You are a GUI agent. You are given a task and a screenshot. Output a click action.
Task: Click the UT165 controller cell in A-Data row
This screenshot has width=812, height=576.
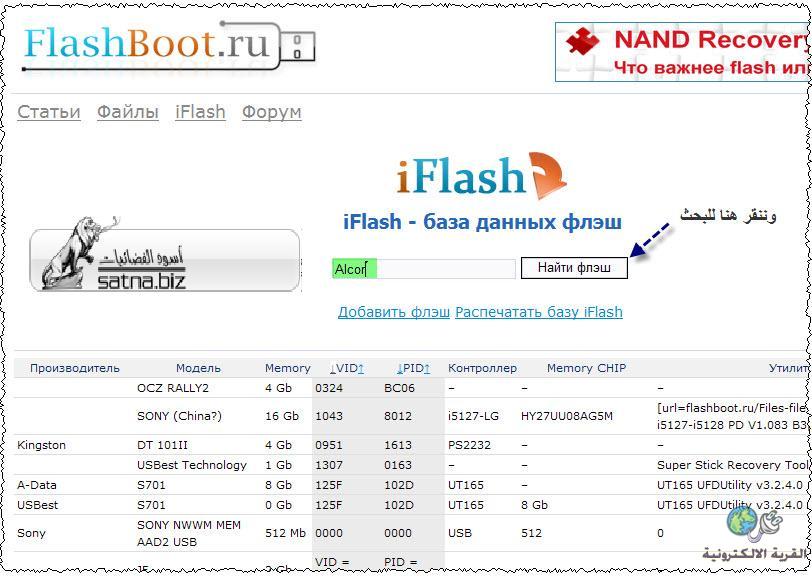pyautogui.click(x=466, y=485)
